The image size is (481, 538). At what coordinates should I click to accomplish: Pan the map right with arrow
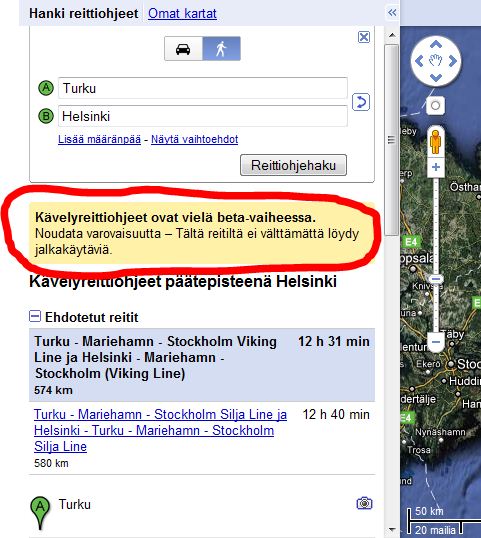[453, 61]
